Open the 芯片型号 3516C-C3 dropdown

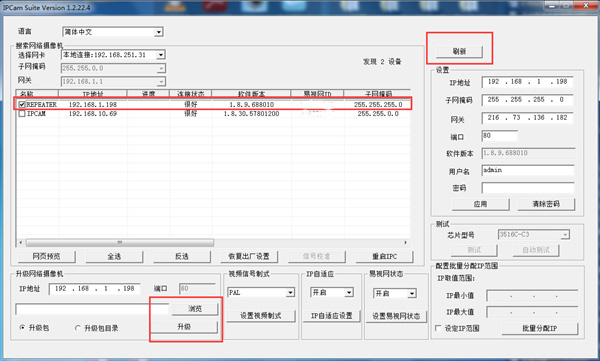point(565,235)
